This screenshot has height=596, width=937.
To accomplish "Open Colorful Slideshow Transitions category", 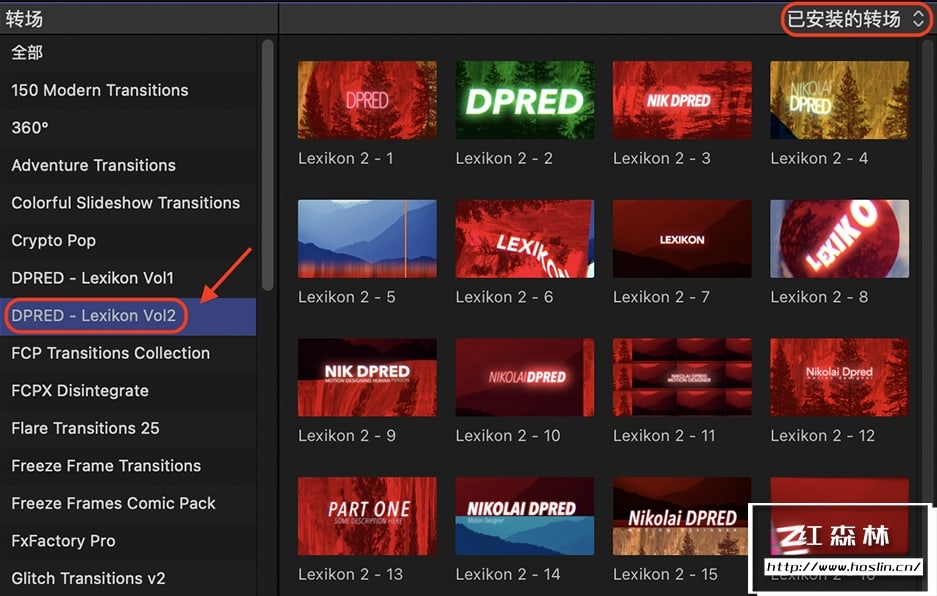I will (128, 203).
